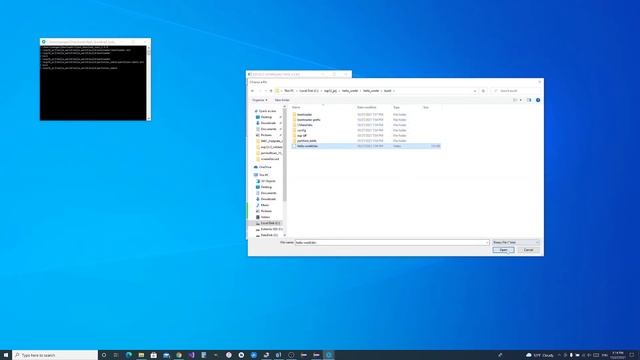Click the Back arrow in file dialog
640x360 pixels.
click(x=253, y=91)
